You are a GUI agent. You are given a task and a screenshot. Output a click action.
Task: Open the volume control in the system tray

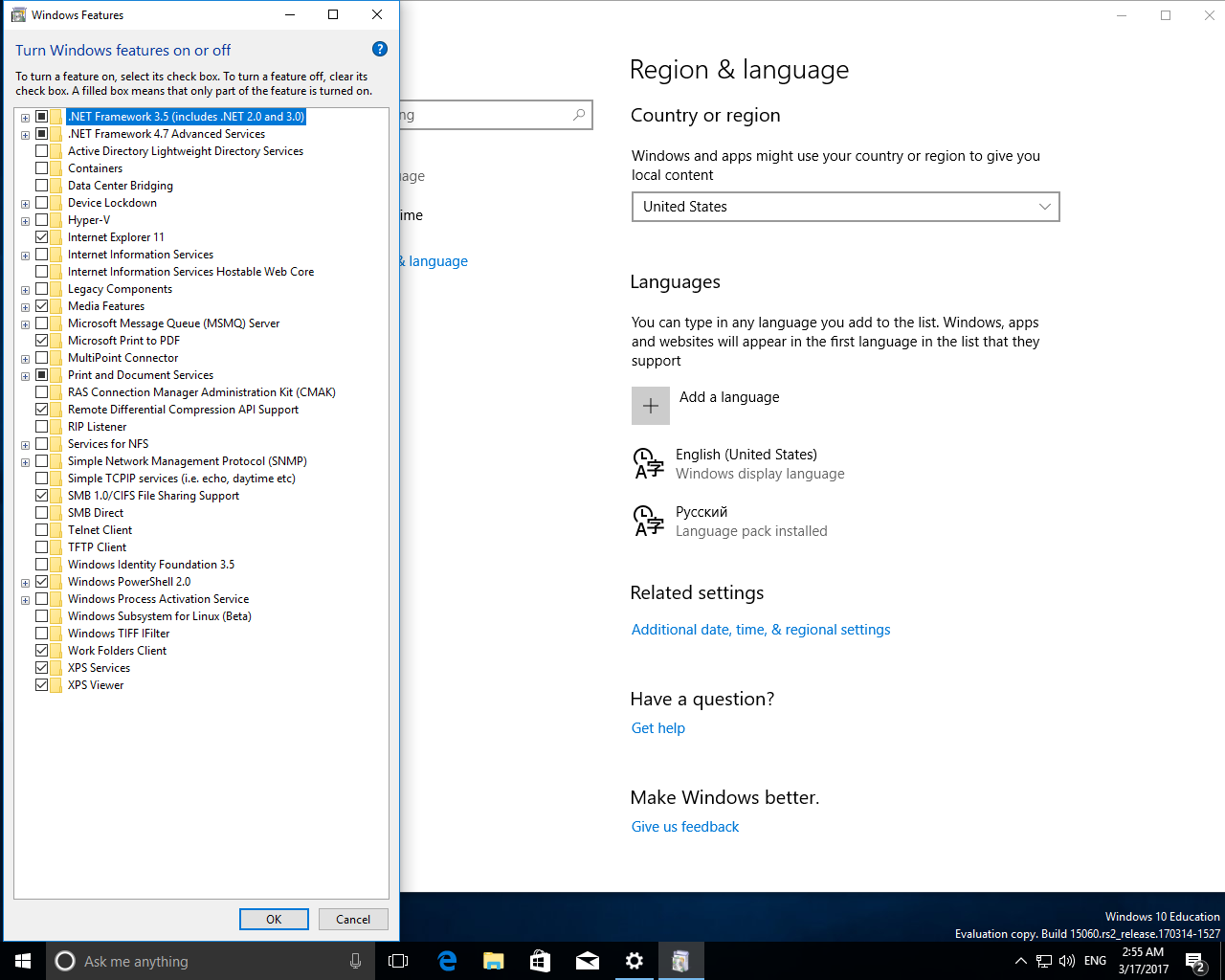(1067, 961)
